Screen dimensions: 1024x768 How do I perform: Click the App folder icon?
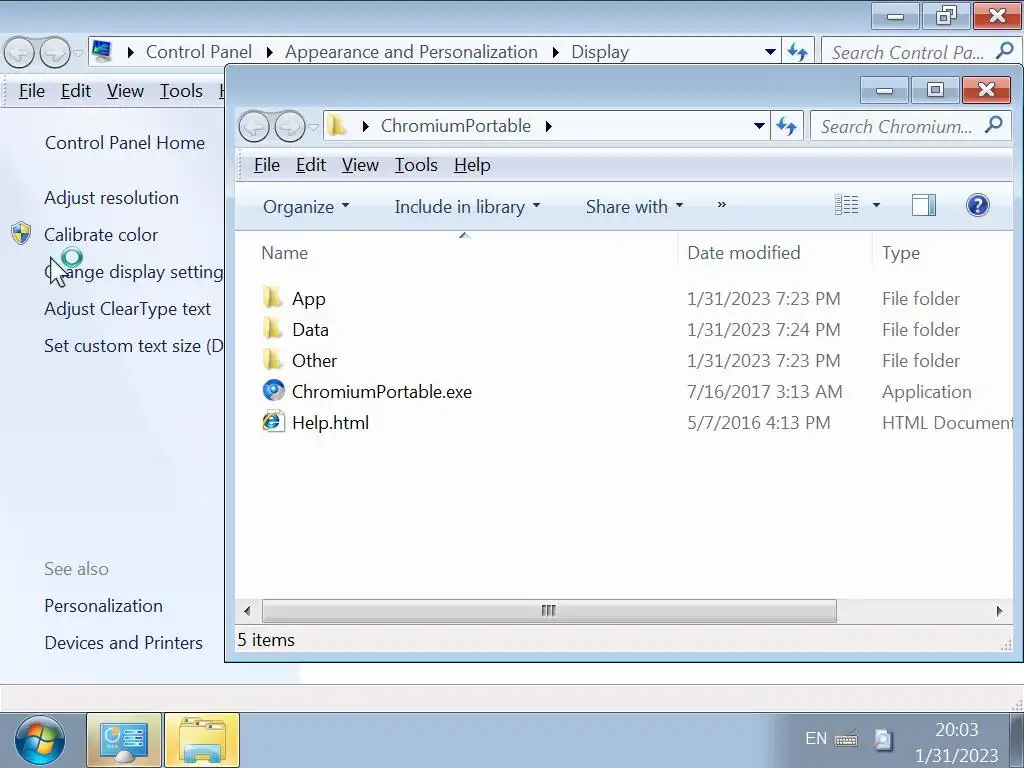point(272,298)
